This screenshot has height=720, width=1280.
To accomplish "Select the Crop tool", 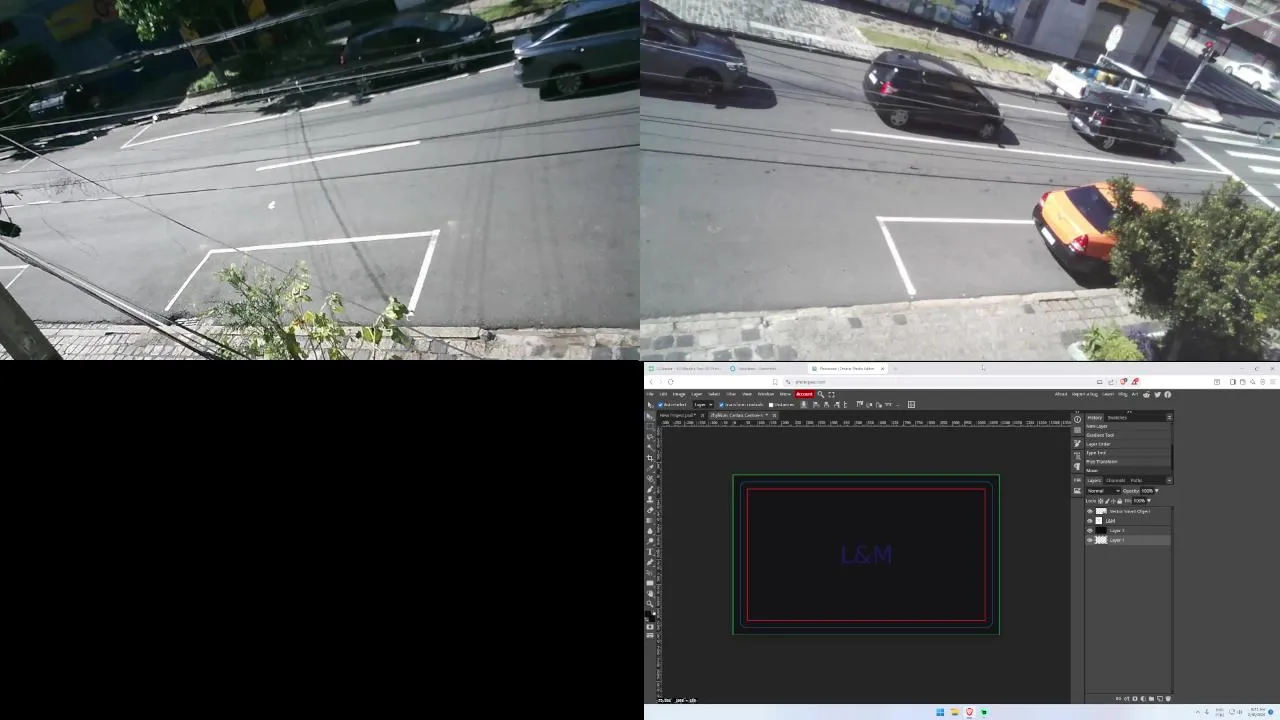I will tap(650, 458).
